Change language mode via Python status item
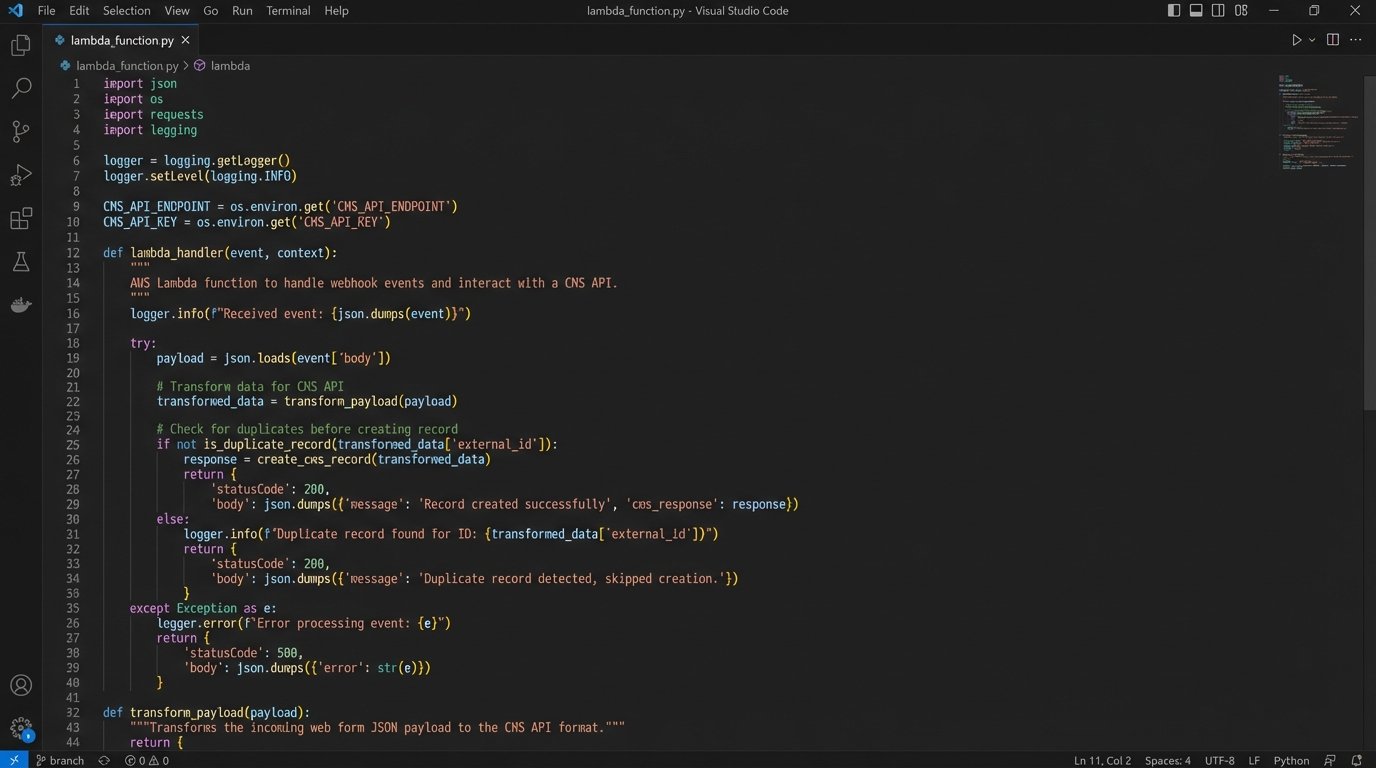Screen dimensions: 1376x768 click(1291, 760)
